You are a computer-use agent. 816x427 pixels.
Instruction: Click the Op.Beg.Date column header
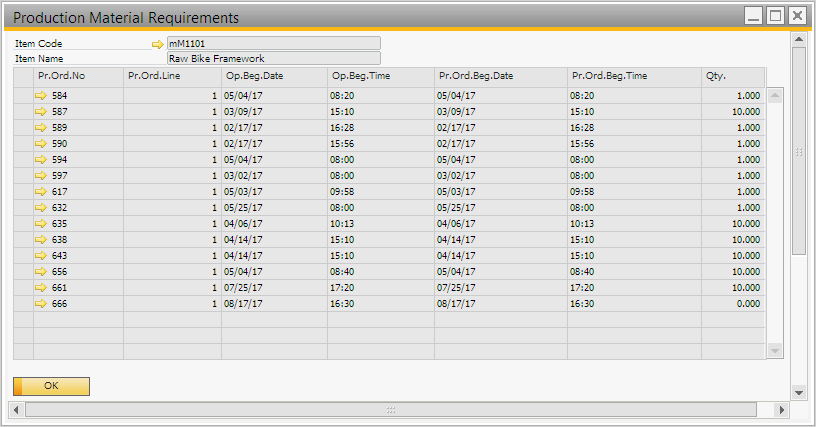273,76
